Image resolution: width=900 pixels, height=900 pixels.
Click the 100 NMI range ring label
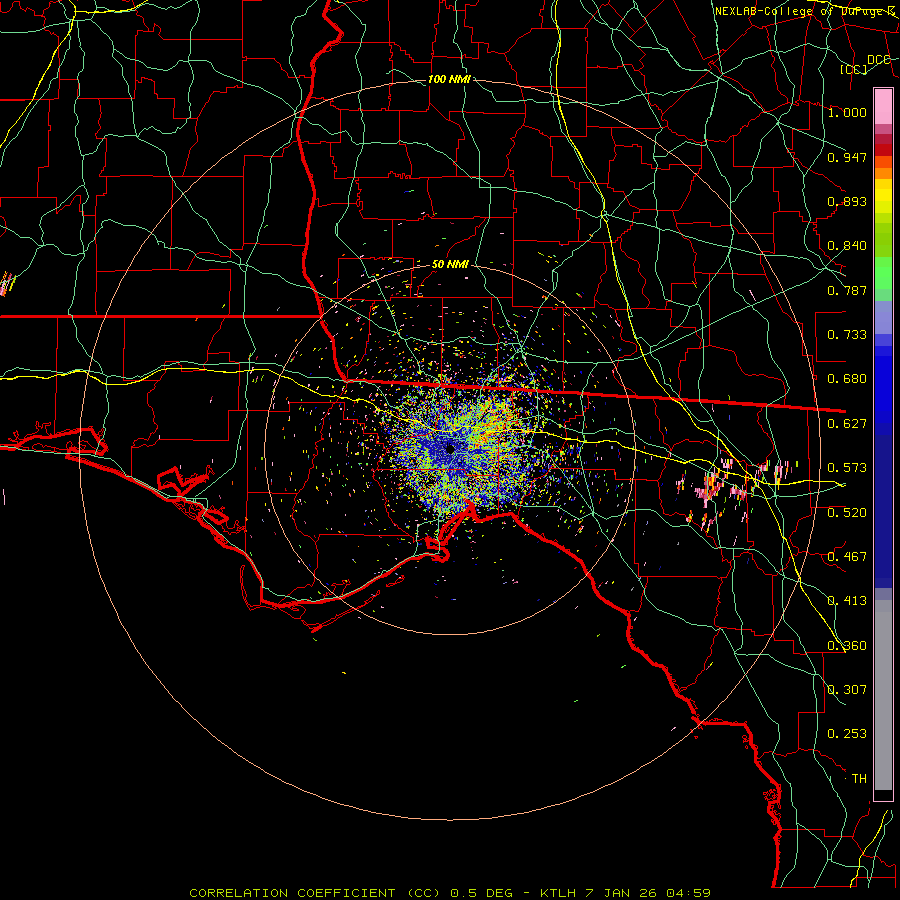449,79
